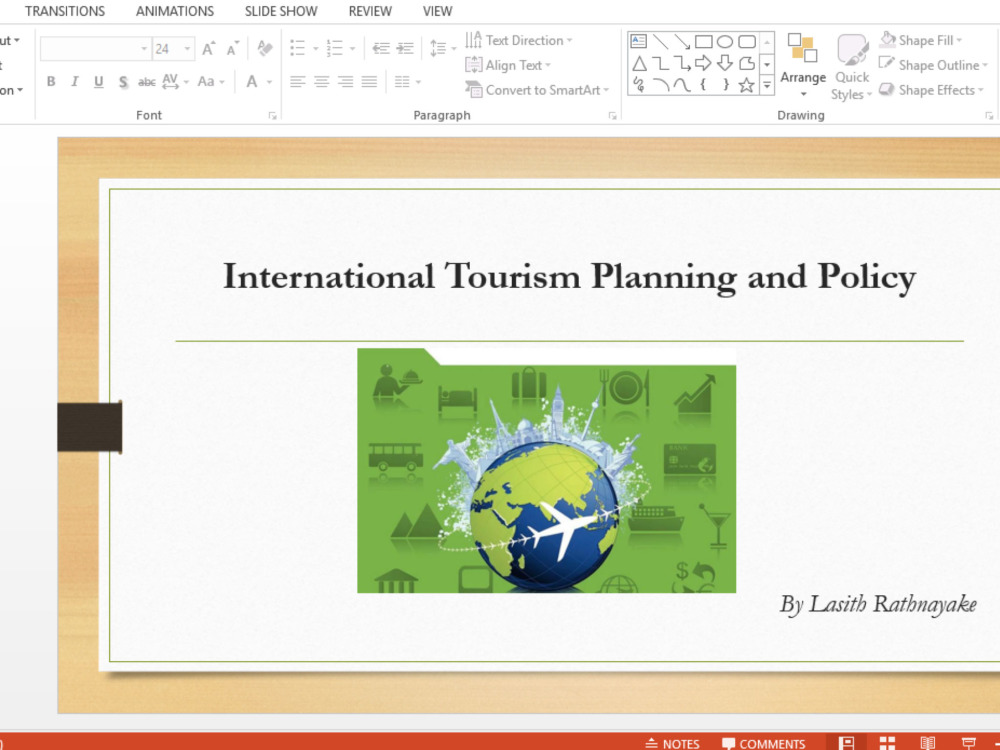Viewport: 1000px width, 750px height.
Task: Open Shape Outline options
Action: click(x=933, y=65)
